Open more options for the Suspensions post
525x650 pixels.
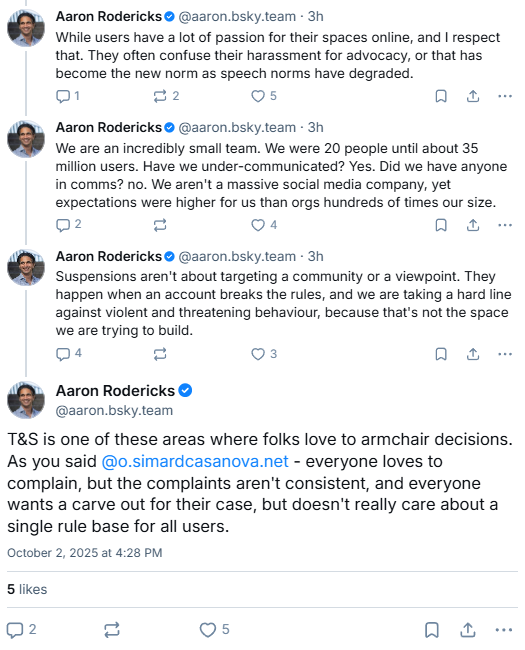505,354
